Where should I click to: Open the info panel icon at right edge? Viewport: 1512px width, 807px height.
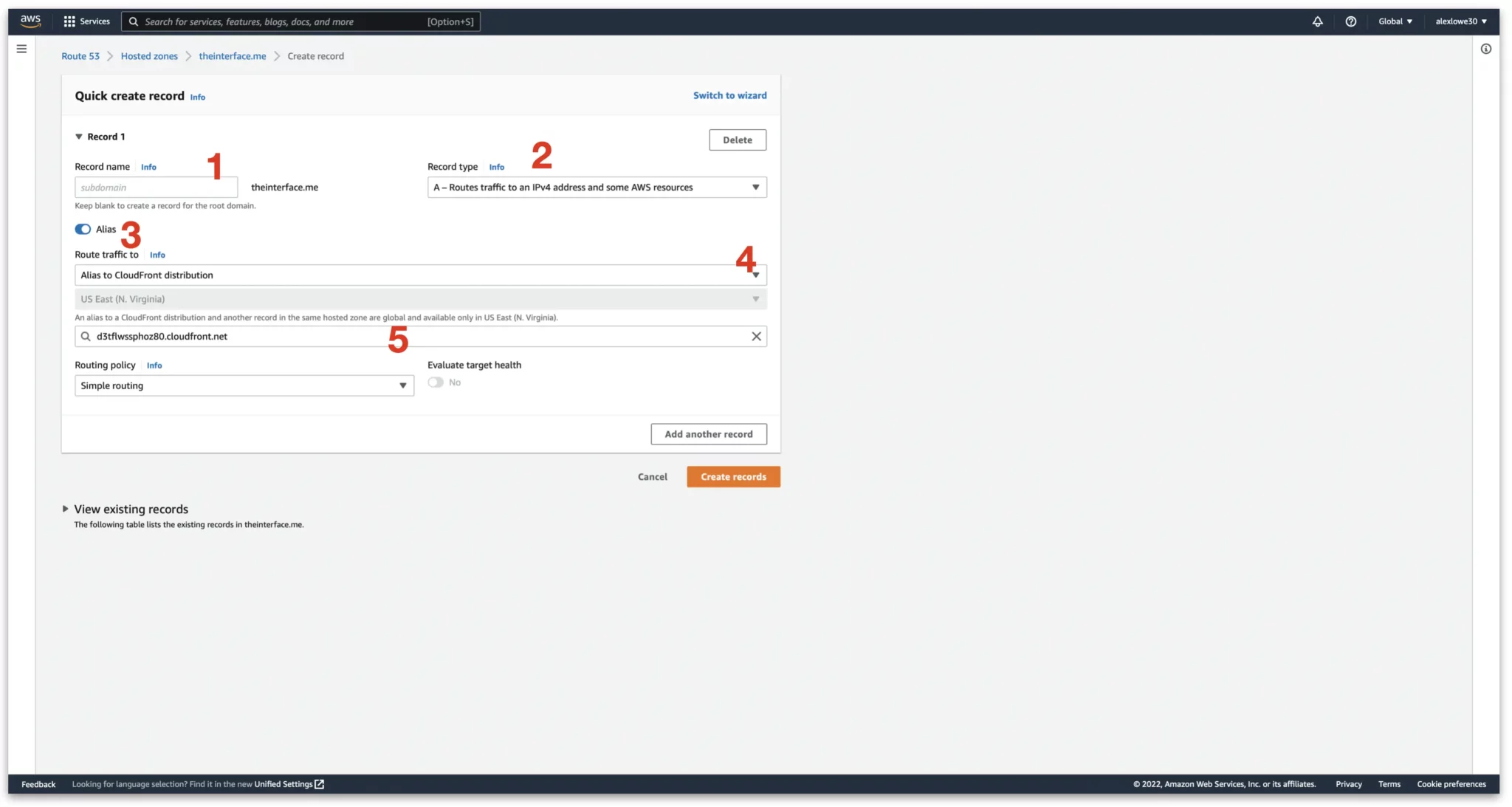point(1485,49)
